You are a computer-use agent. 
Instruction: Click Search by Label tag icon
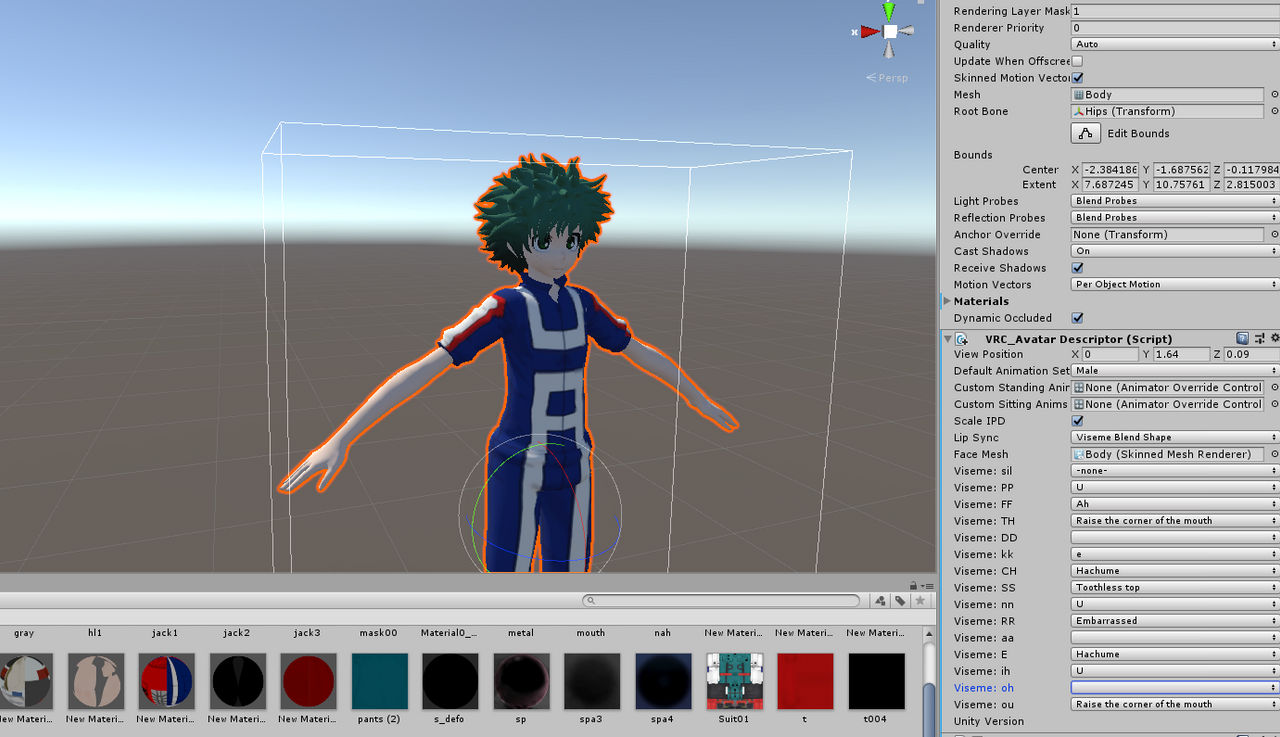pos(900,601)
